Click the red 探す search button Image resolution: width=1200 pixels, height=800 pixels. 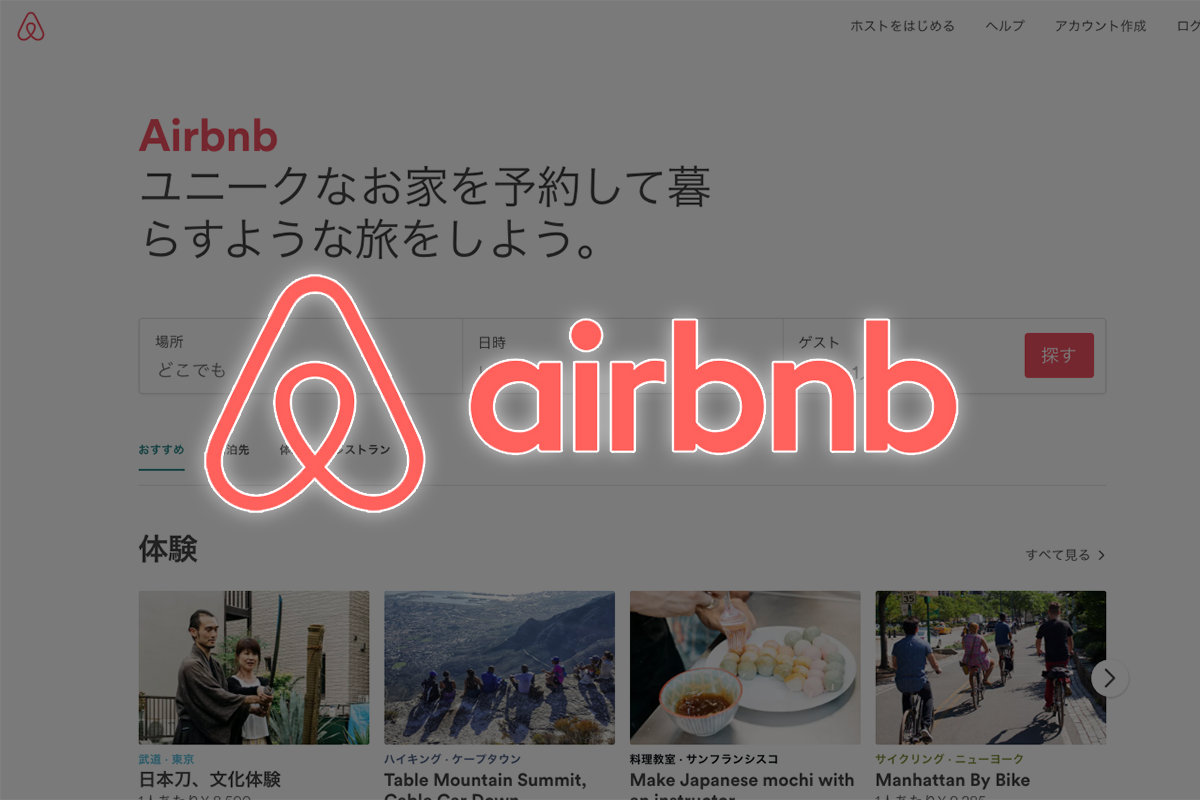pos(1059,355)
